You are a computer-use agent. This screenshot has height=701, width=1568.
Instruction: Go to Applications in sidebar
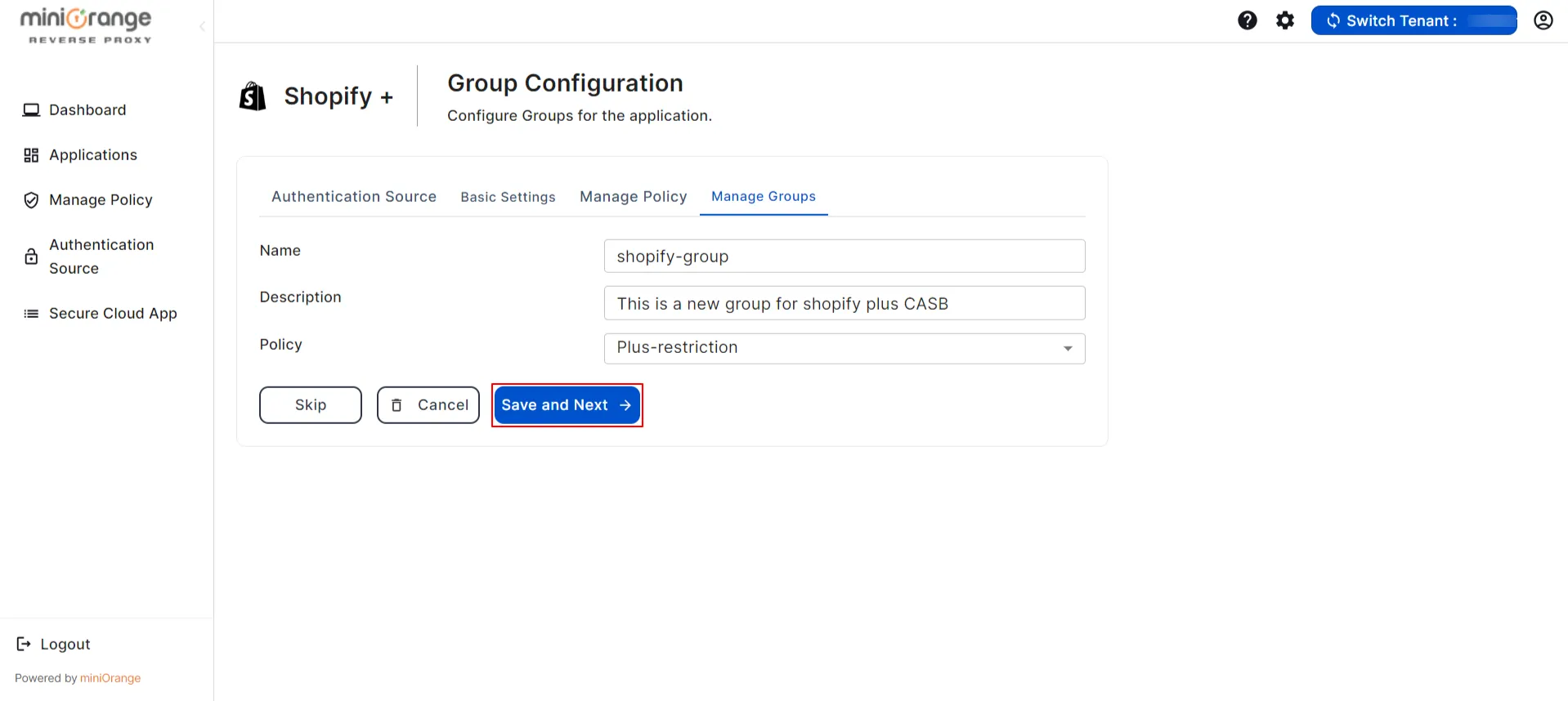pos(93,155)
